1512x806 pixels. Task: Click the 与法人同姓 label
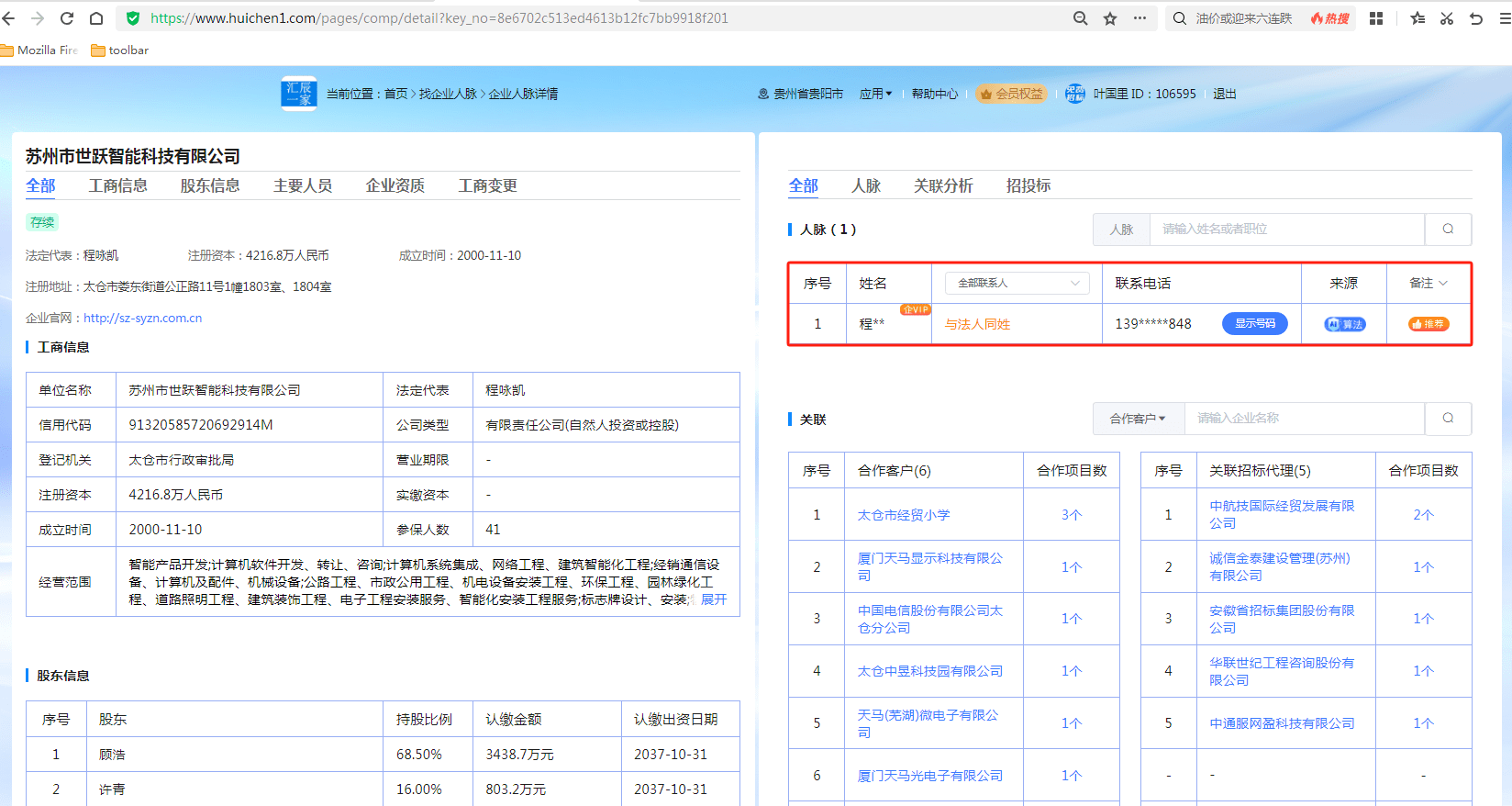coord(977,324)
